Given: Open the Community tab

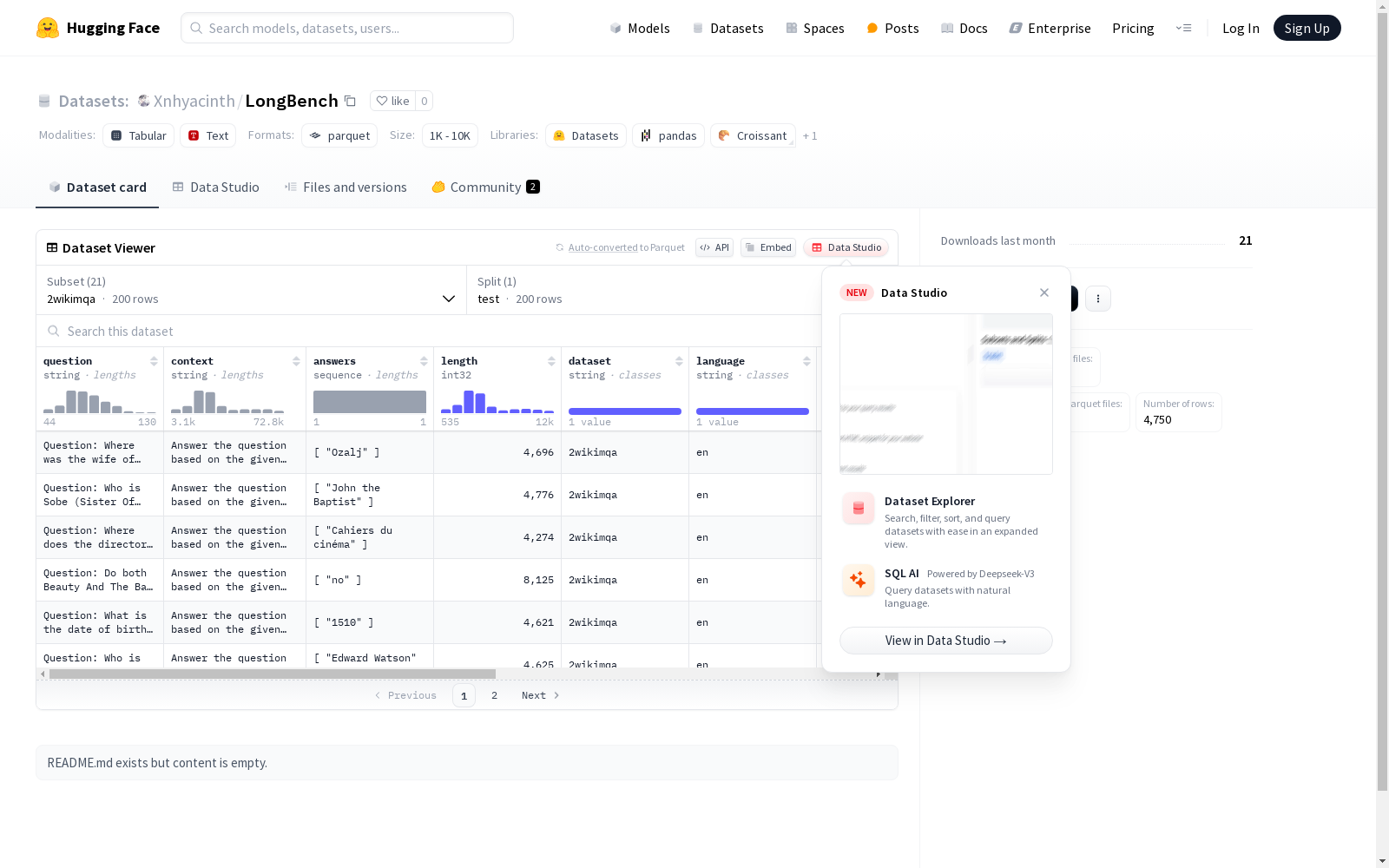Looking at the screenshot, I should coord(486,187).
